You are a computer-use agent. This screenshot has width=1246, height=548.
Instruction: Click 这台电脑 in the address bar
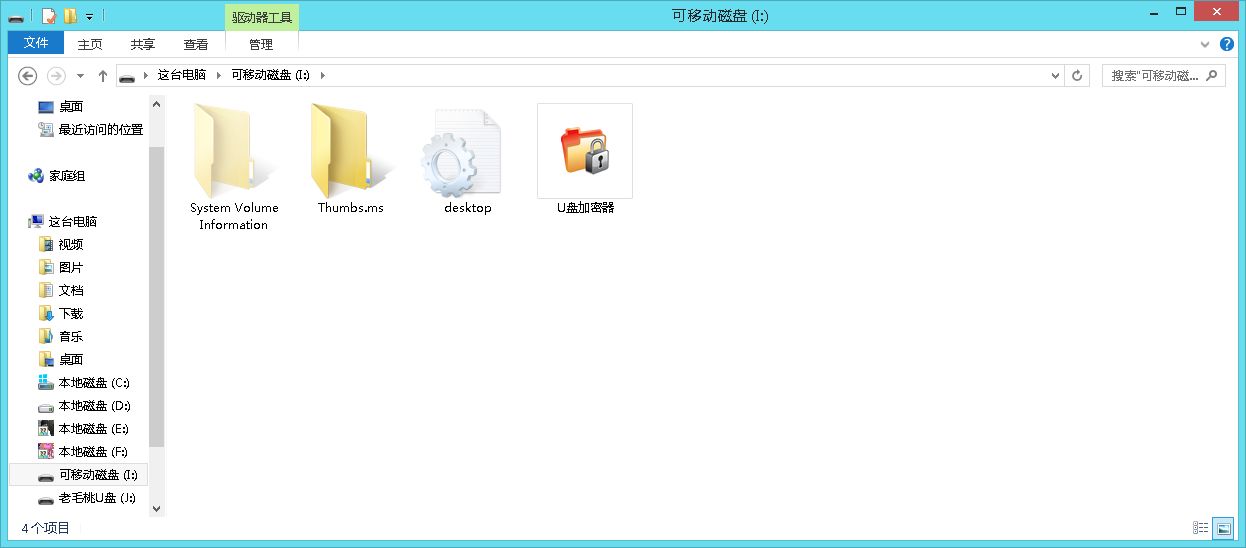pyautogui.click(x=182, y=75)
